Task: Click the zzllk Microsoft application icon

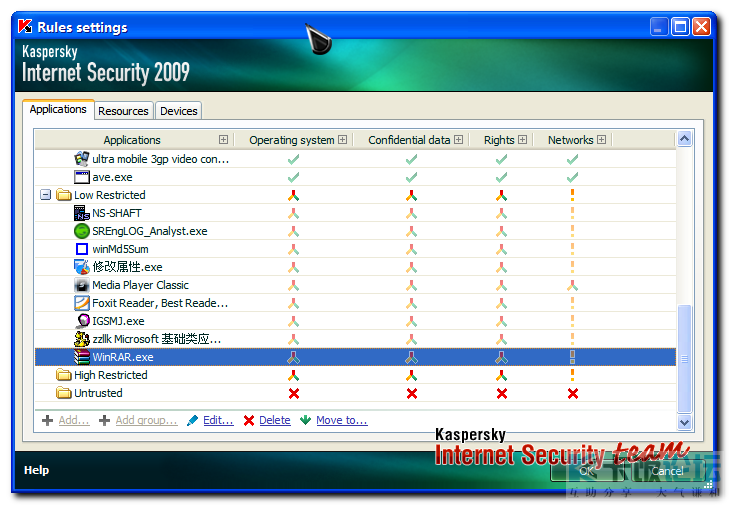Action: coord(81,339)
